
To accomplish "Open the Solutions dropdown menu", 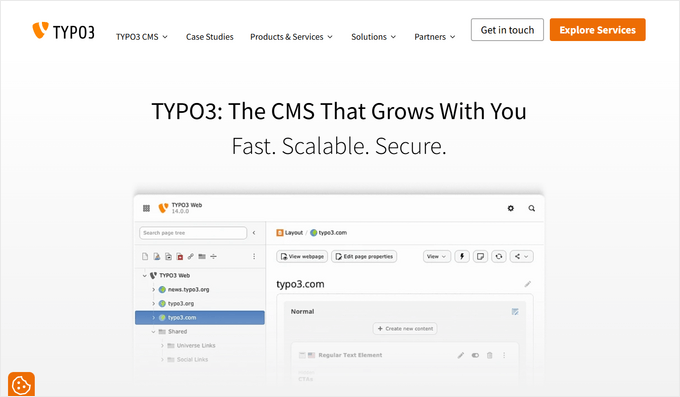I will (x=374, y=37).
